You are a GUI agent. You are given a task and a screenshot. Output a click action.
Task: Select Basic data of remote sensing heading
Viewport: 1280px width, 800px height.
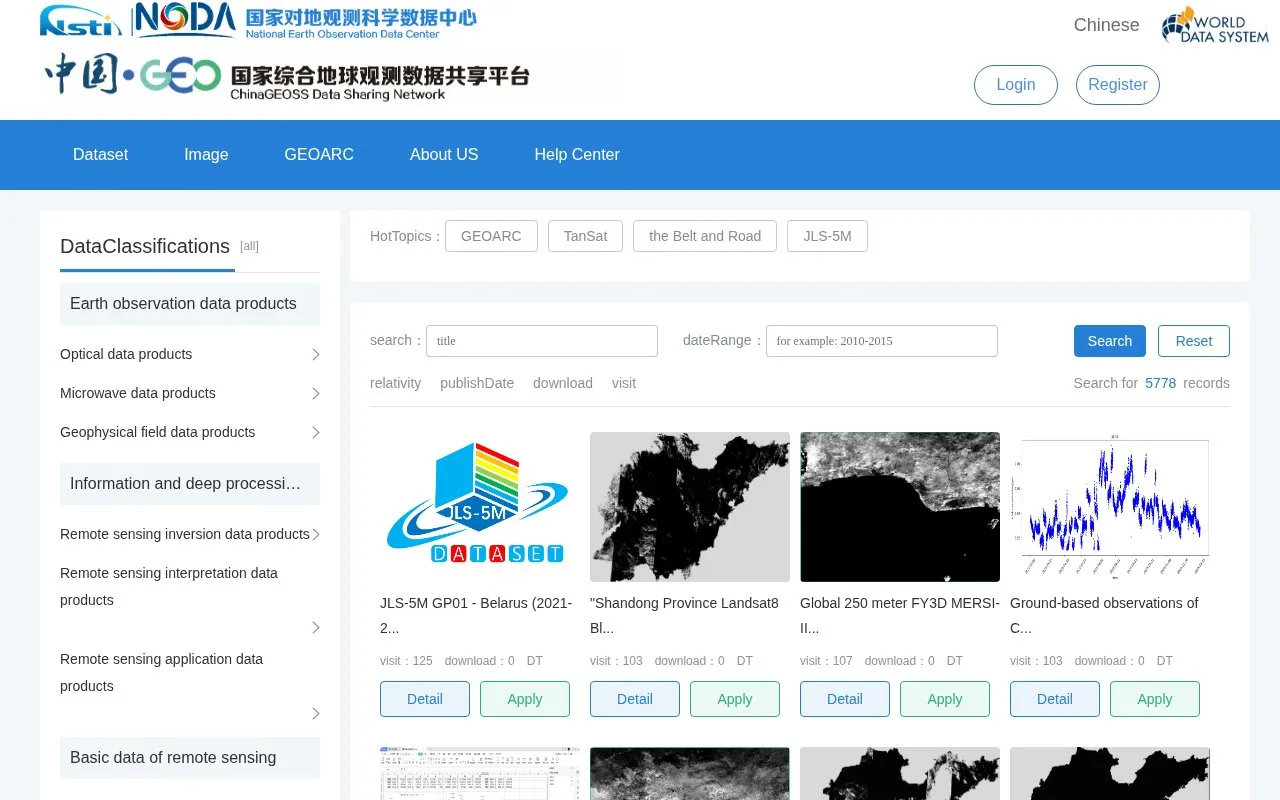click(x=190, y=758)
